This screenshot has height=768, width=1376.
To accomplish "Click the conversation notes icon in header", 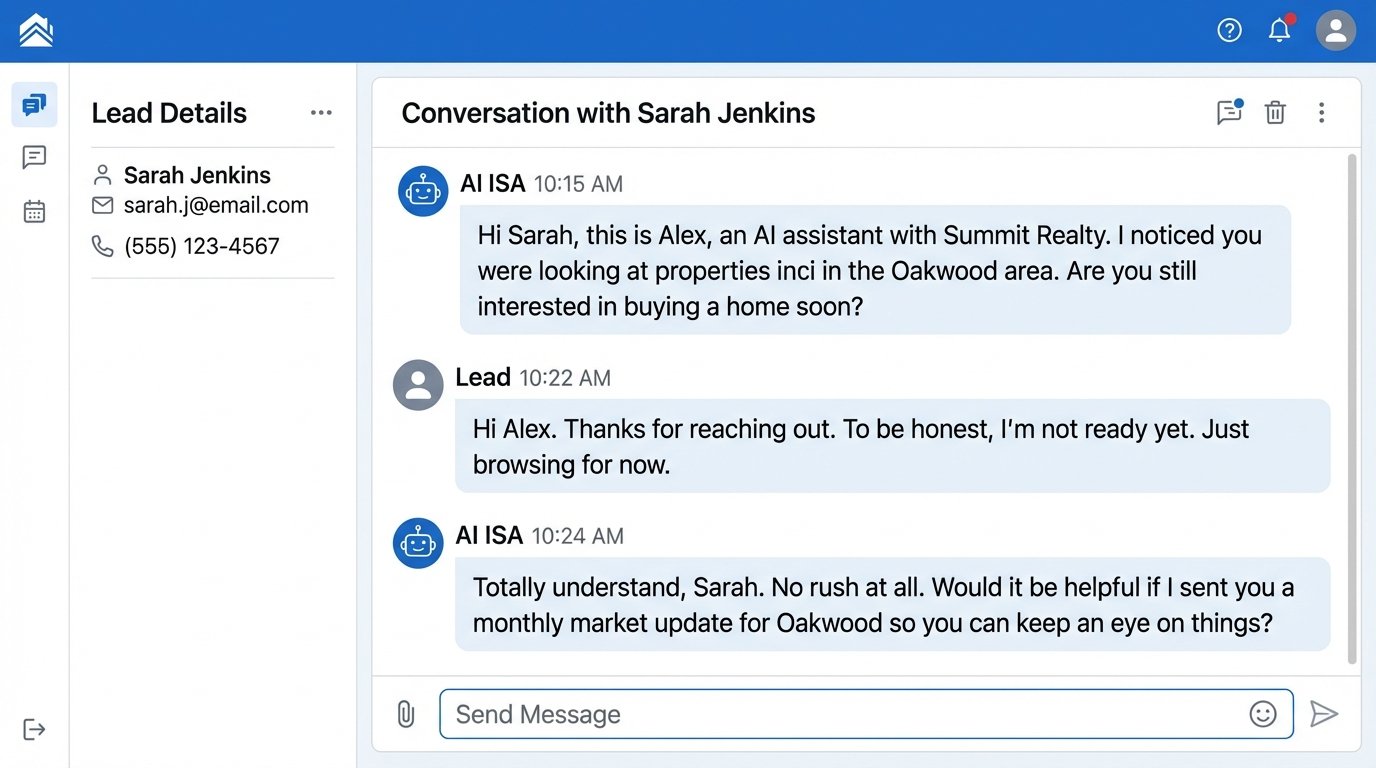I will tap(1229, 113).
